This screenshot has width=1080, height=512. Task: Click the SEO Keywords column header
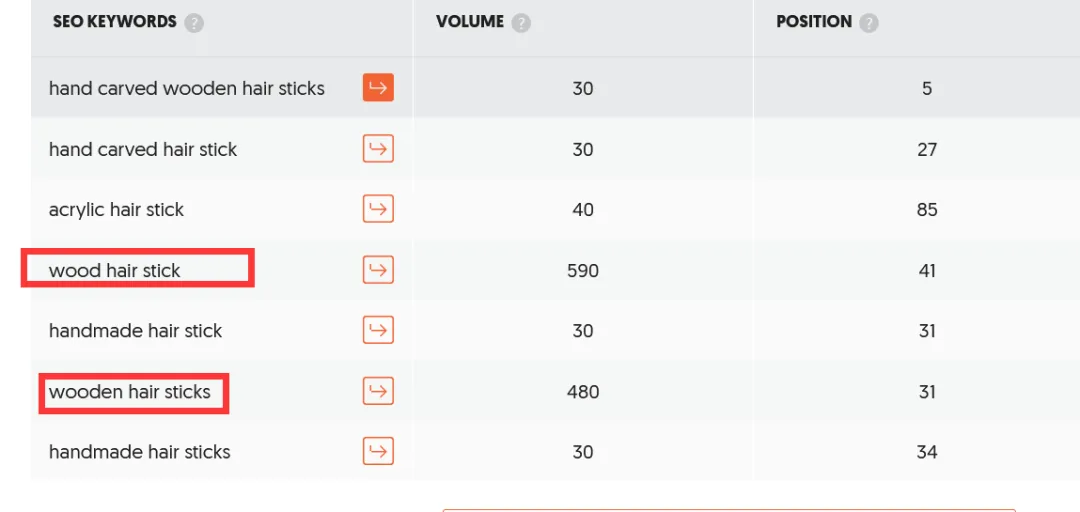(x=115, y=22)
